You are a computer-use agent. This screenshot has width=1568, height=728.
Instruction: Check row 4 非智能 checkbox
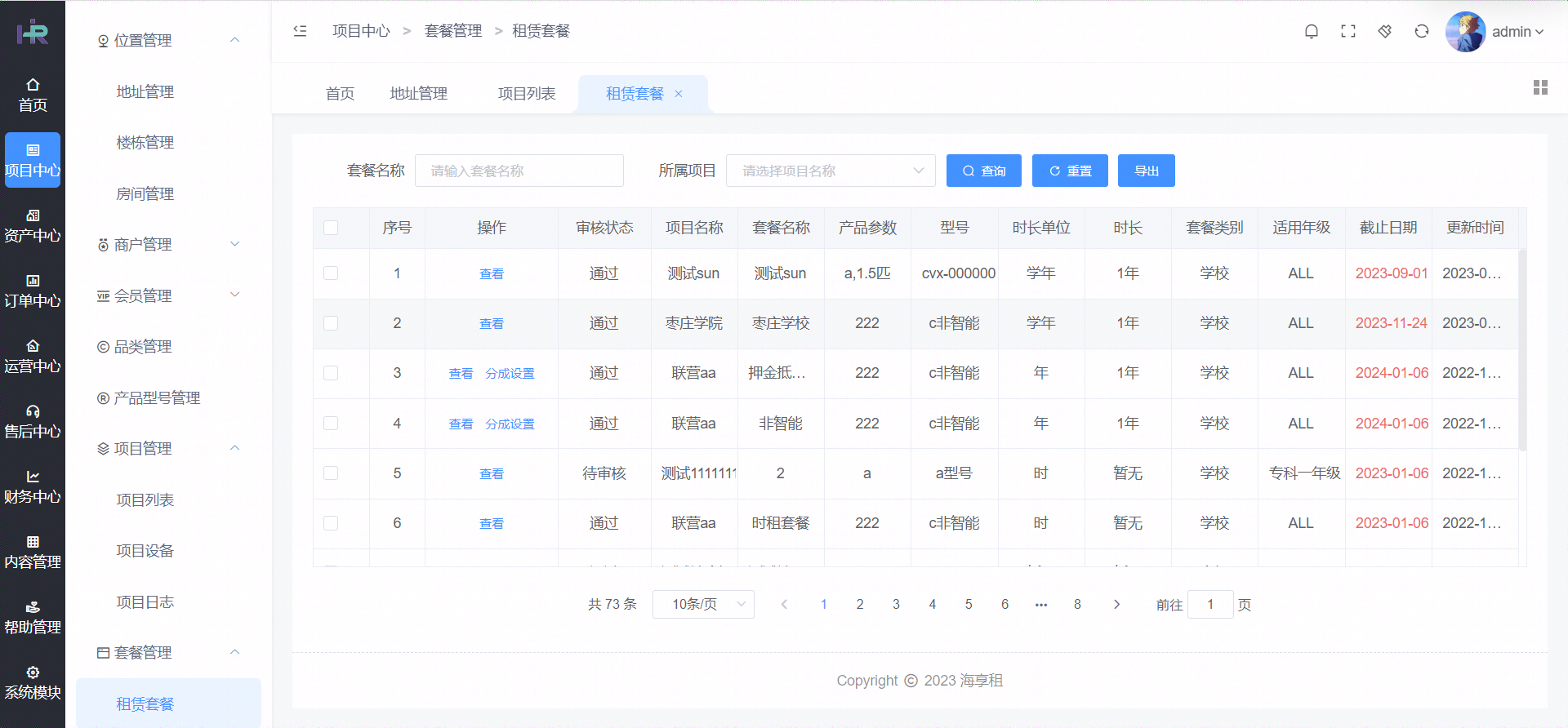[331, 423]
